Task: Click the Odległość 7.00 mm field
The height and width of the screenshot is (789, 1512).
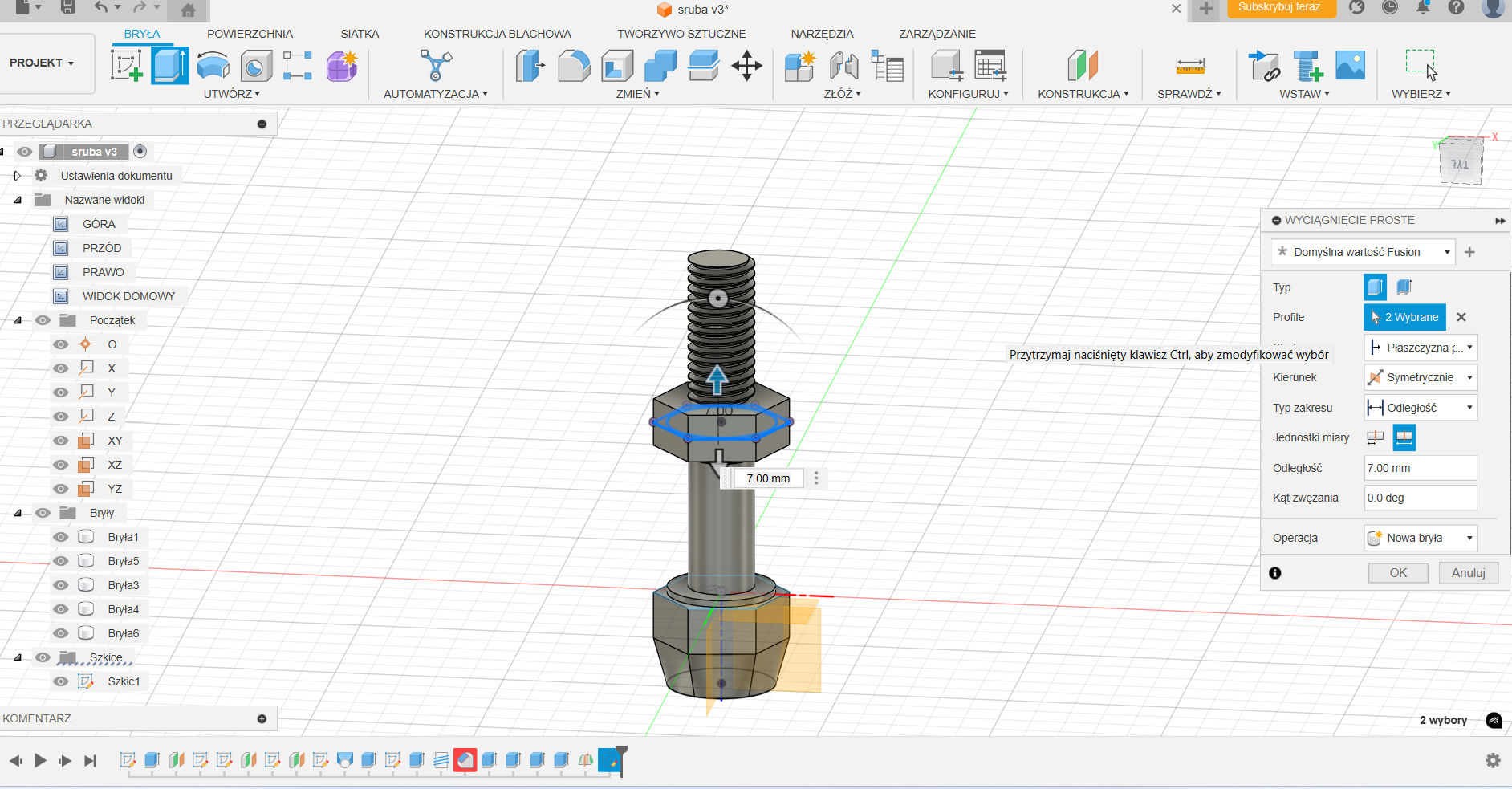Action: click(1421, 468)
